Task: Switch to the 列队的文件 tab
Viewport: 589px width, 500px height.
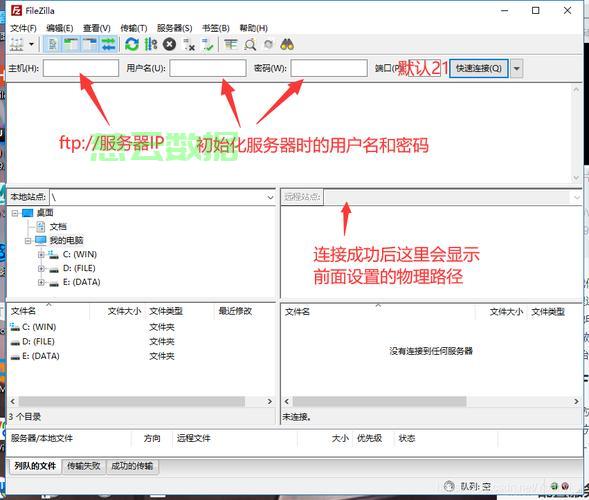Action: [35, 466]
